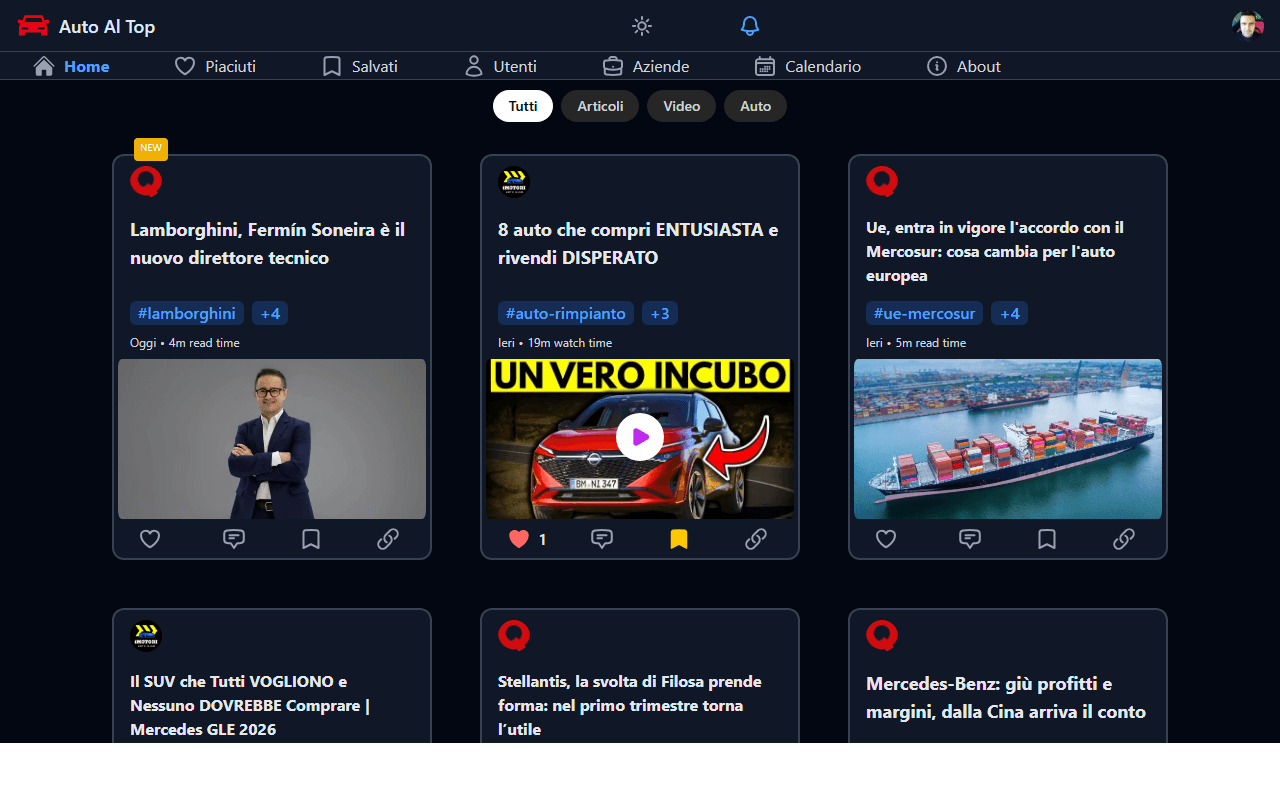Open 8 auto che compri ENTUSIASTA title
Screen dimensions: 1280x800
638,244
